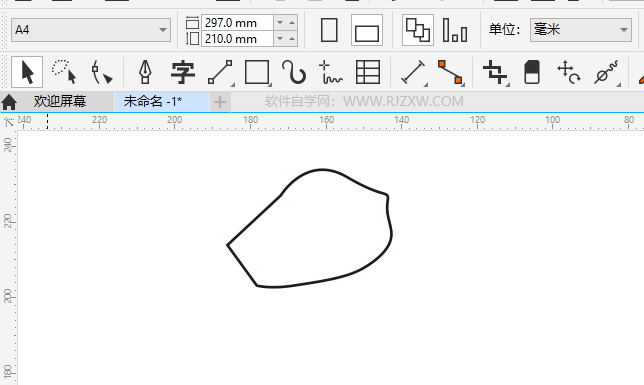Select the Table tool
Viewport: 644px width, 385px height.
point(368,72)
